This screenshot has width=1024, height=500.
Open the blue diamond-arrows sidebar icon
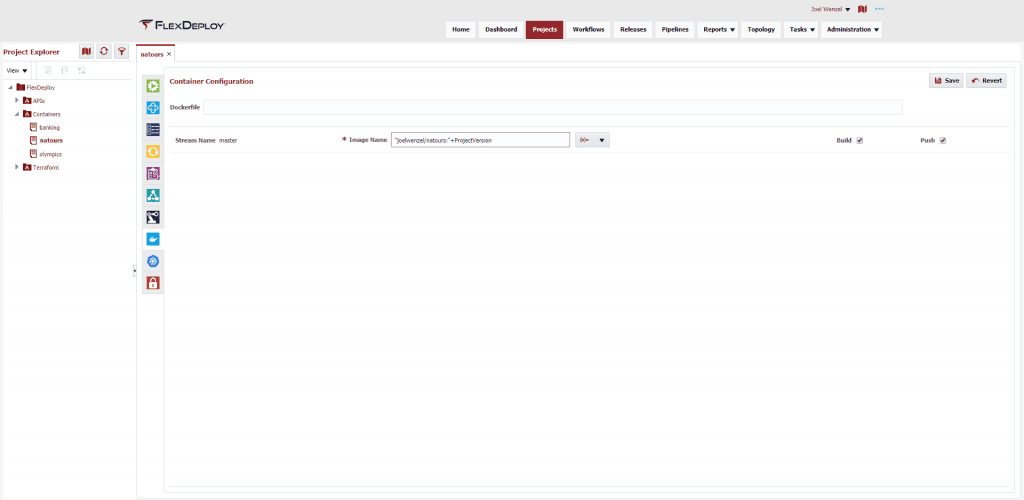pyautogui.click(x=153, y=108)
